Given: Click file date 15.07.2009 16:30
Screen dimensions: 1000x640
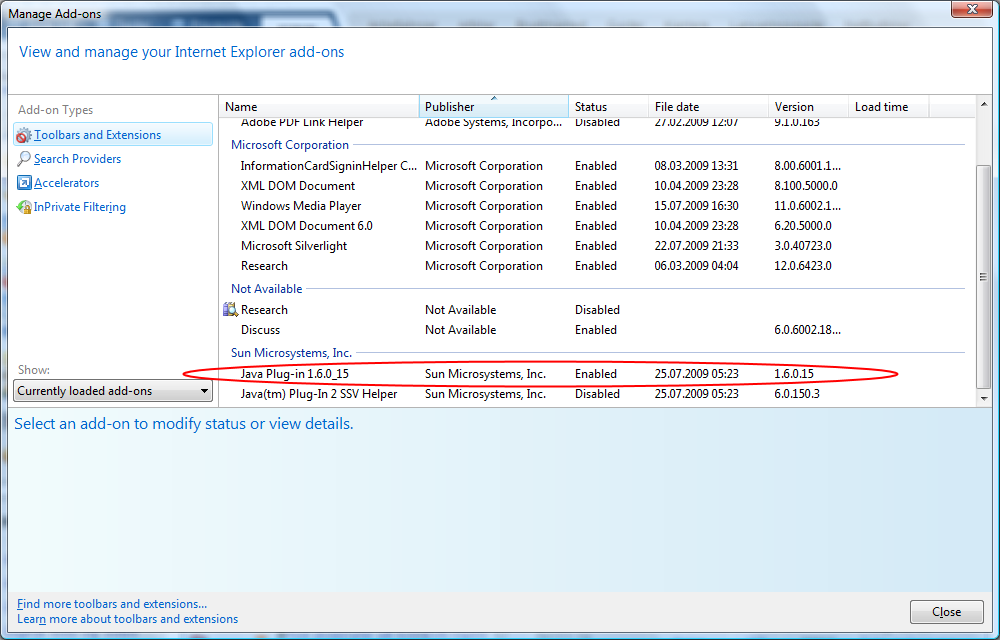Looking at the screenshot, I should click(696, 206).
